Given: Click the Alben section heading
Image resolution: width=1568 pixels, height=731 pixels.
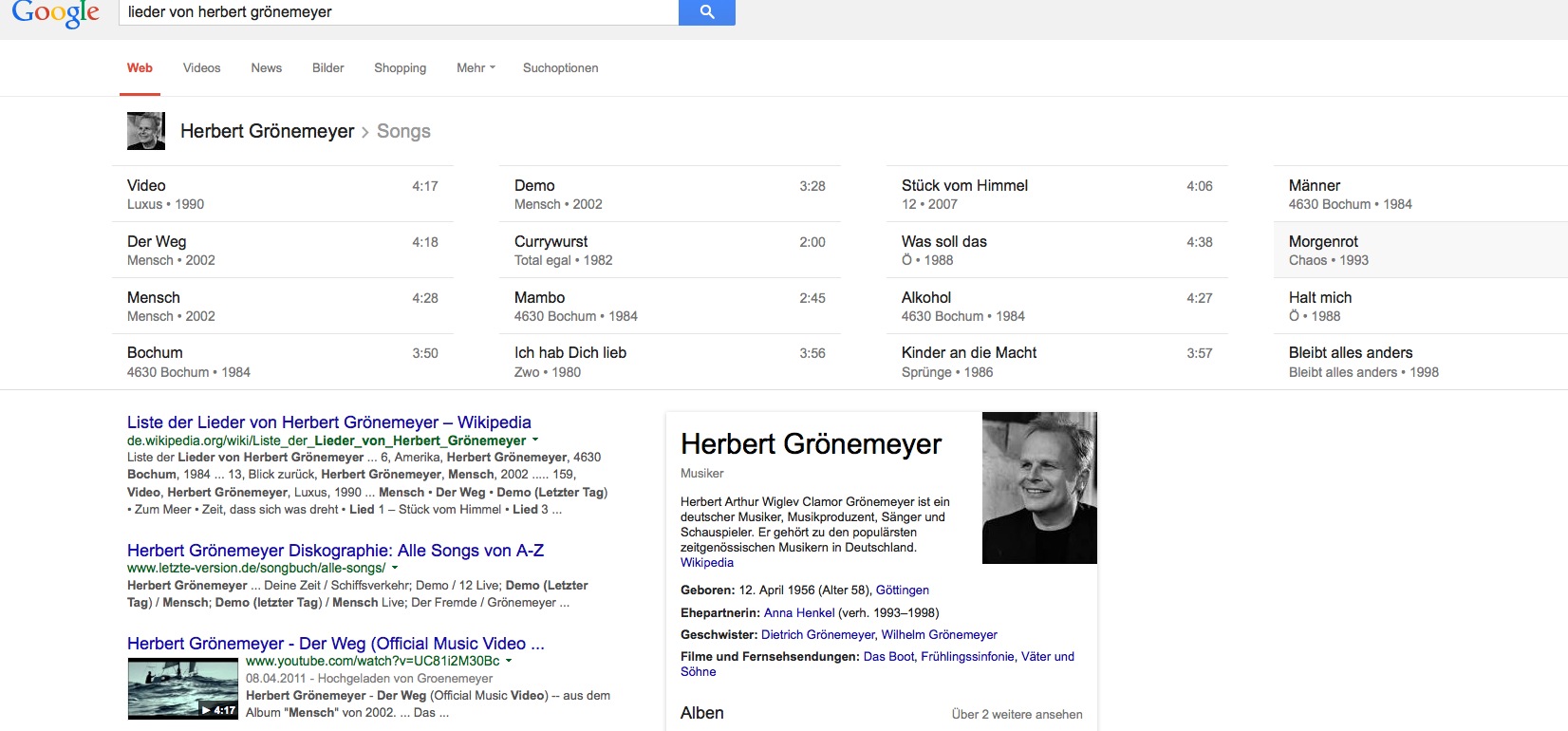Looking at the screenshot, I should coord(702,713).
